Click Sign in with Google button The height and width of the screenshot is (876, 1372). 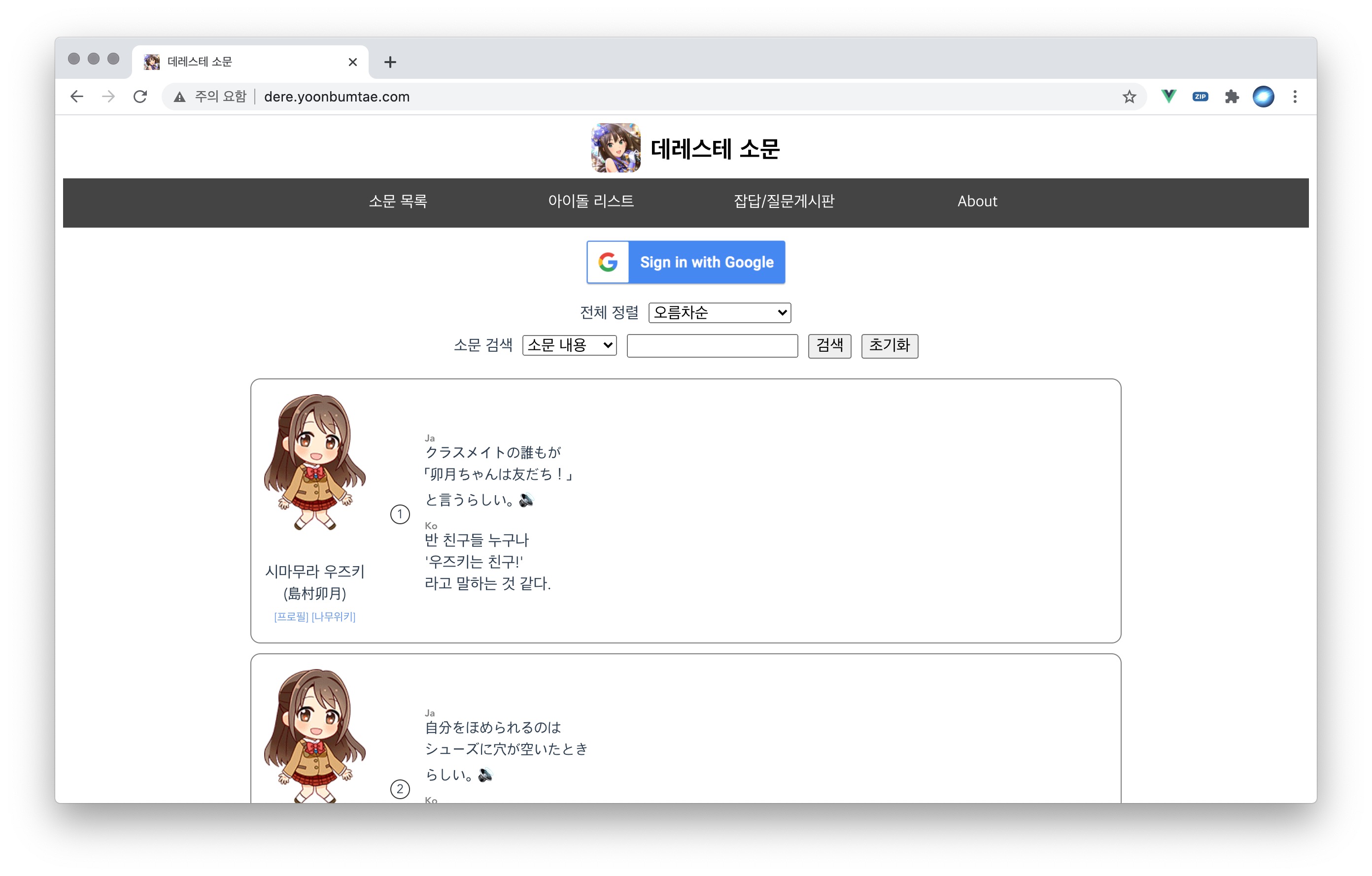(x=686, y=262)
